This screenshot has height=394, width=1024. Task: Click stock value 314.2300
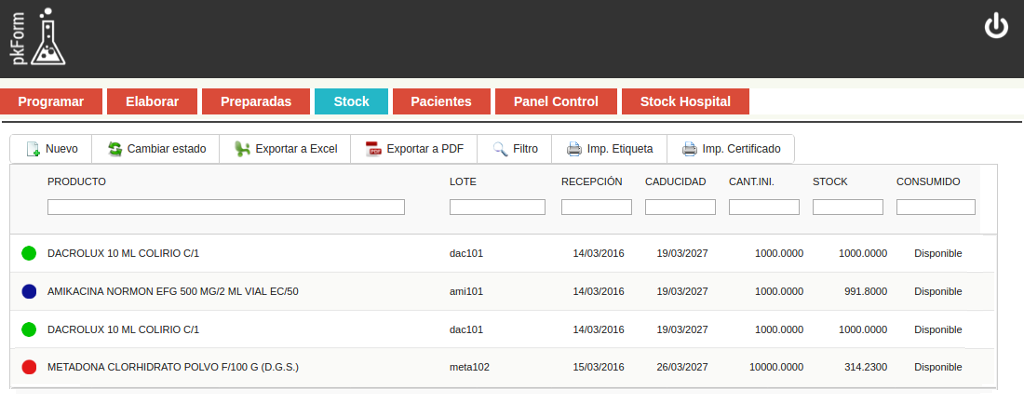[x=866, y=367]
